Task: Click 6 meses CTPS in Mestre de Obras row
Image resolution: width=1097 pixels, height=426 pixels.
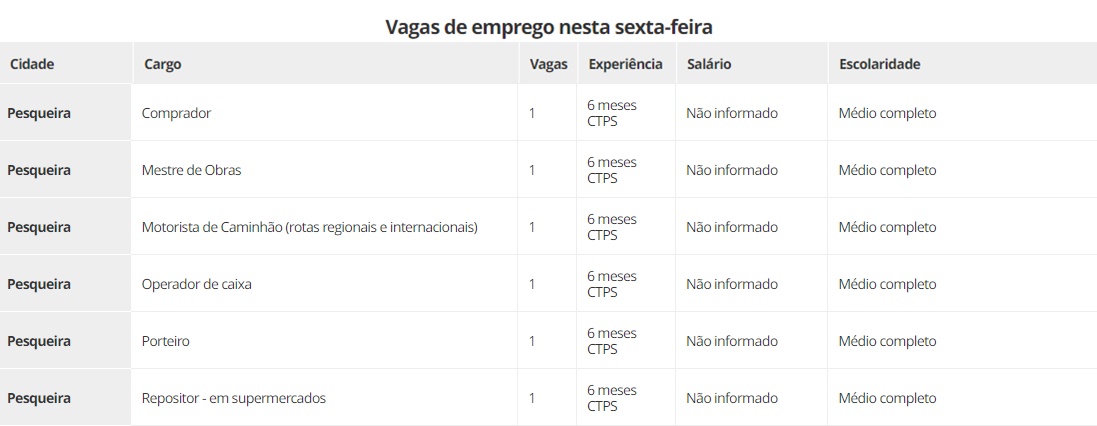Action: point(611,170)
